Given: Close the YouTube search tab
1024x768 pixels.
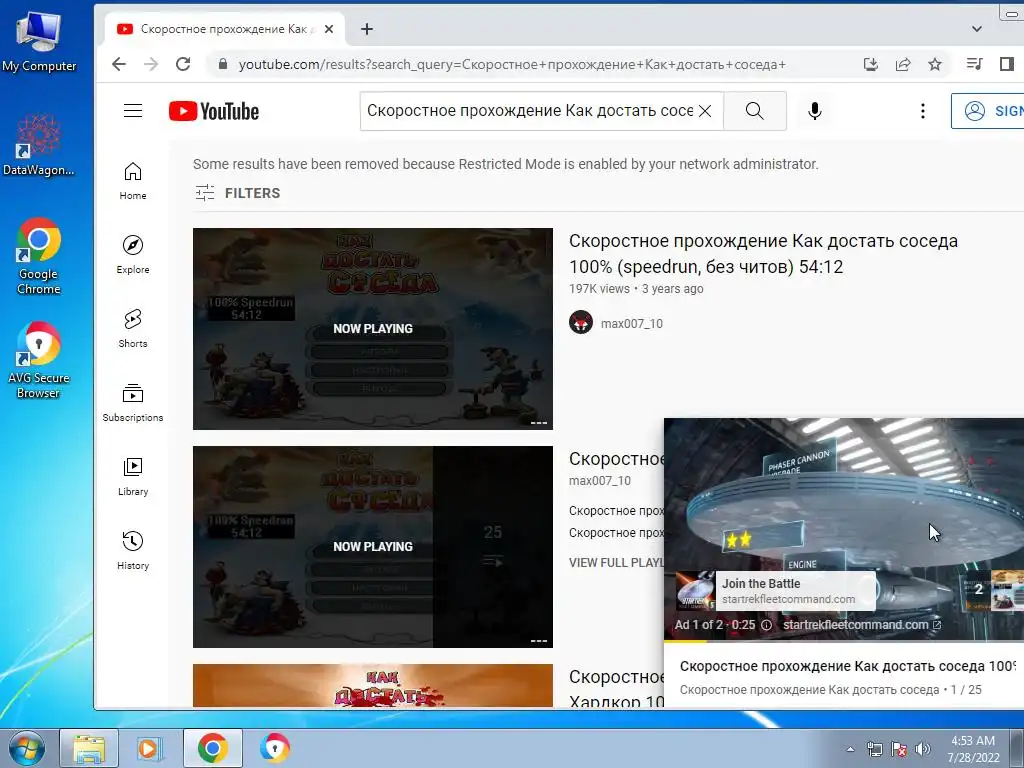Looking at the screenshot, I should (329, 29).
